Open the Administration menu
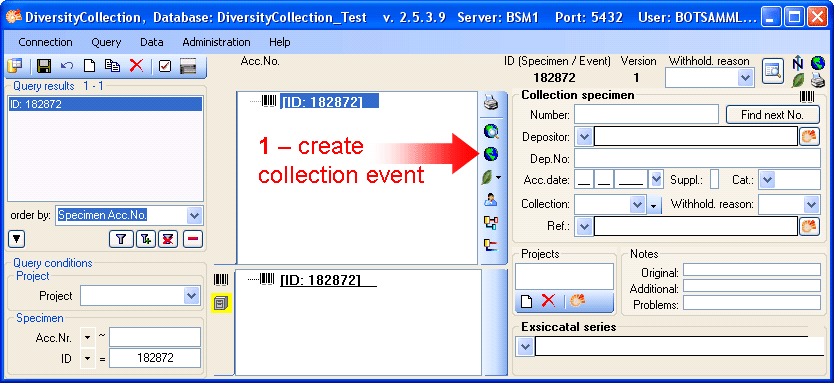The image size is (834, 383). pyautogui.click(x=216, y=42)
